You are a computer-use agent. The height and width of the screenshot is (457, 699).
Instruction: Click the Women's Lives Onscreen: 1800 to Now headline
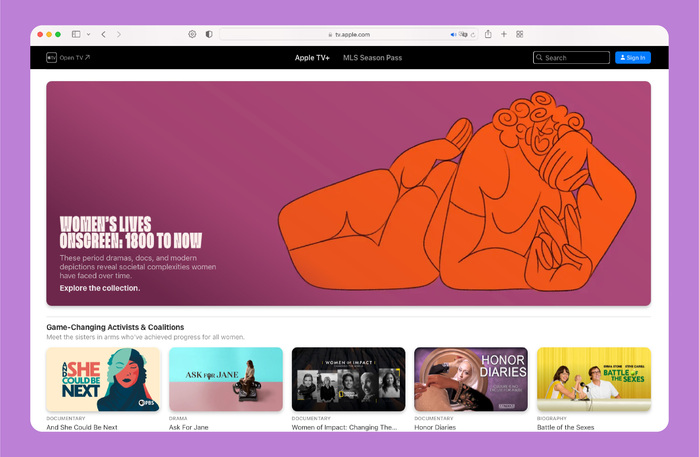[131, 232]
